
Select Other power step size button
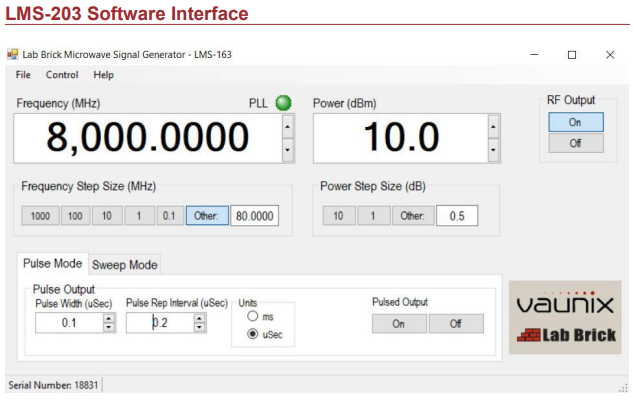click(413, 216)
